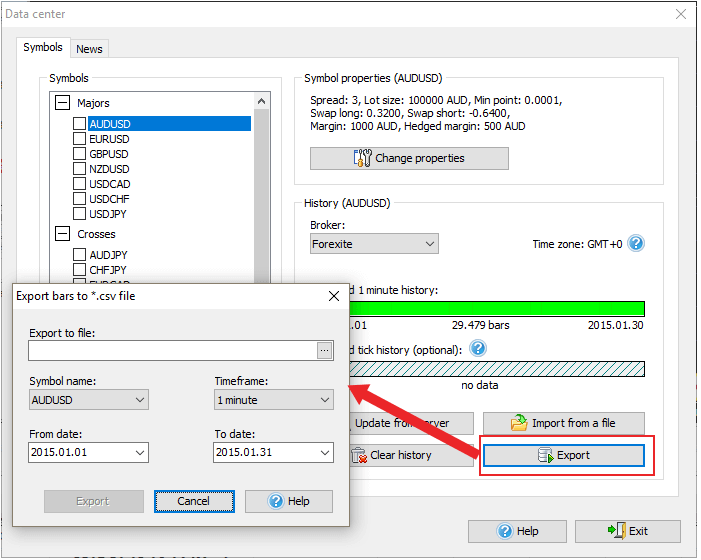Screen dimensions: 701x560
Task: Check the EURUSD symbol checkbox
Action: click(x=80, y=139)
